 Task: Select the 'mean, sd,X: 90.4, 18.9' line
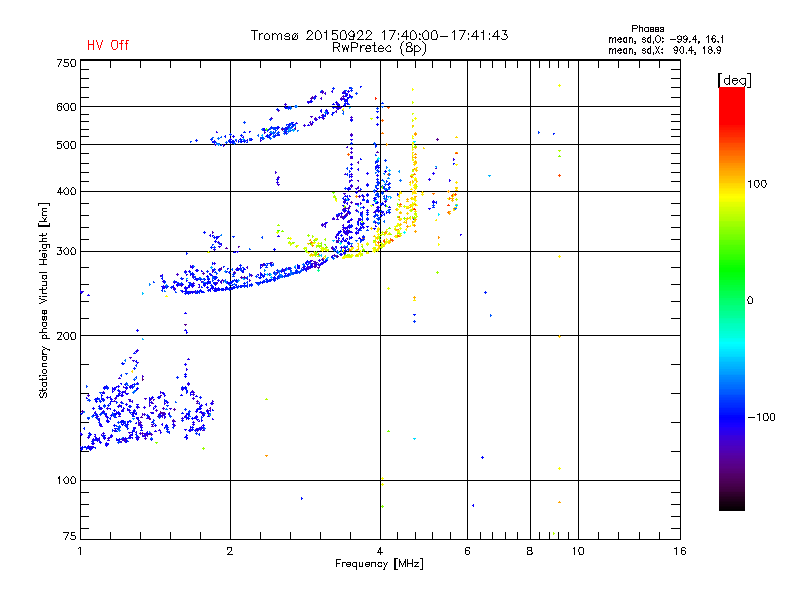(664, 50)
